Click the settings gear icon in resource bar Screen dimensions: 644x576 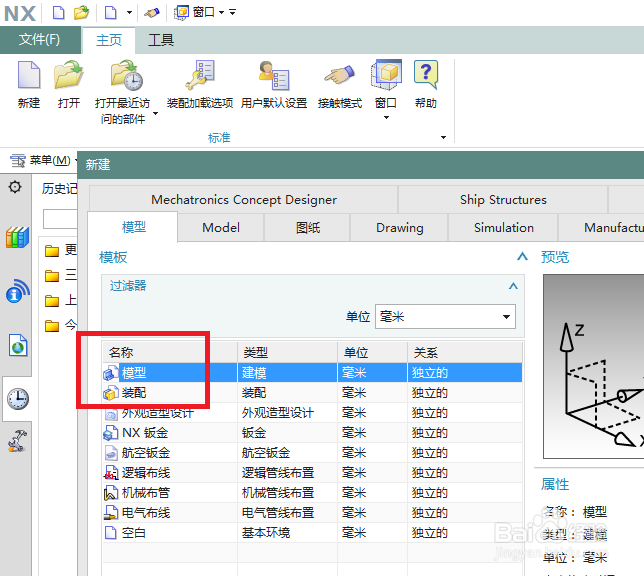(15, 187)
